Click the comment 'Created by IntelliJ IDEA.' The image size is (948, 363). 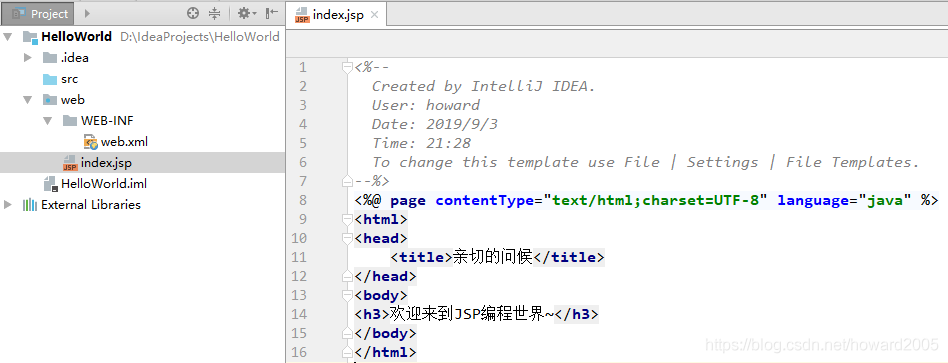[x=484, y=86]
